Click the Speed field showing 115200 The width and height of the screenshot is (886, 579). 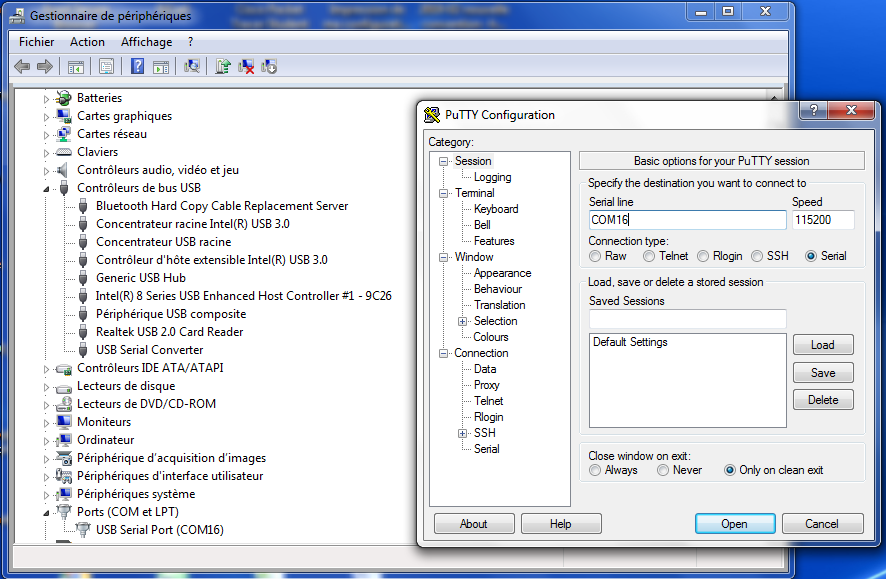(823, 220)
